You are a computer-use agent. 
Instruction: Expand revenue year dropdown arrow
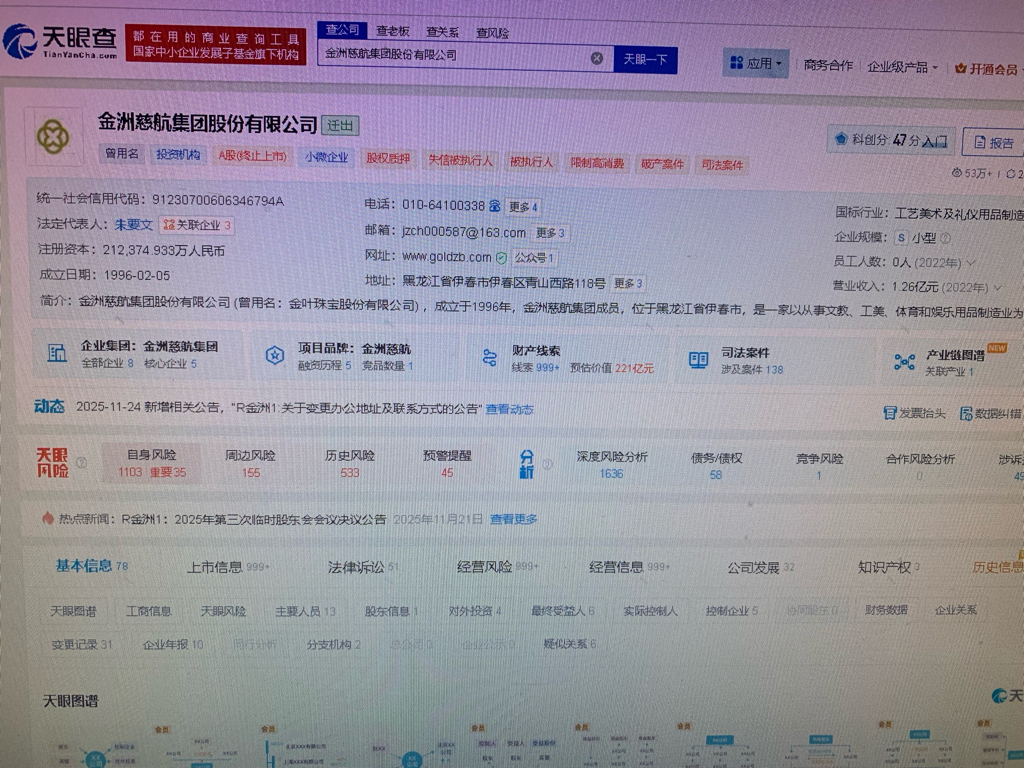pos(997,287)
